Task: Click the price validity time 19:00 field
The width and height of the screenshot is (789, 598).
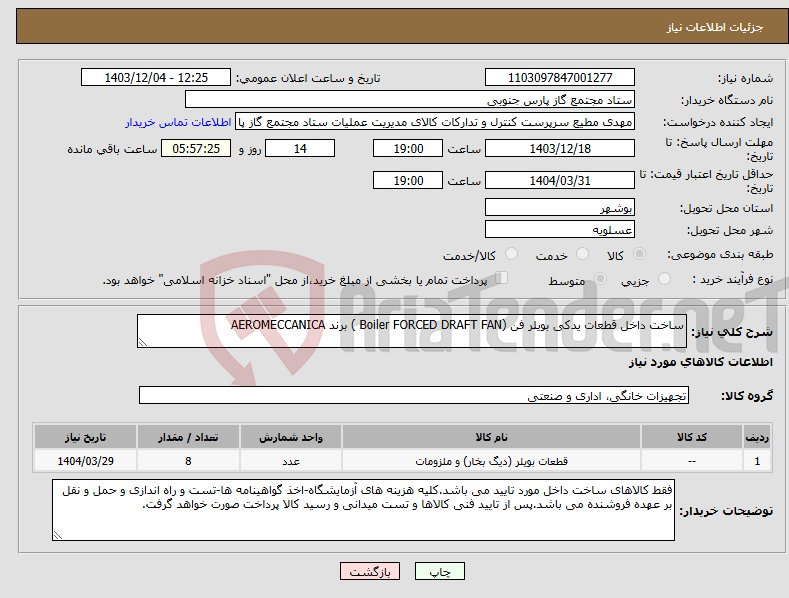Action: click(x=408, y=180)
